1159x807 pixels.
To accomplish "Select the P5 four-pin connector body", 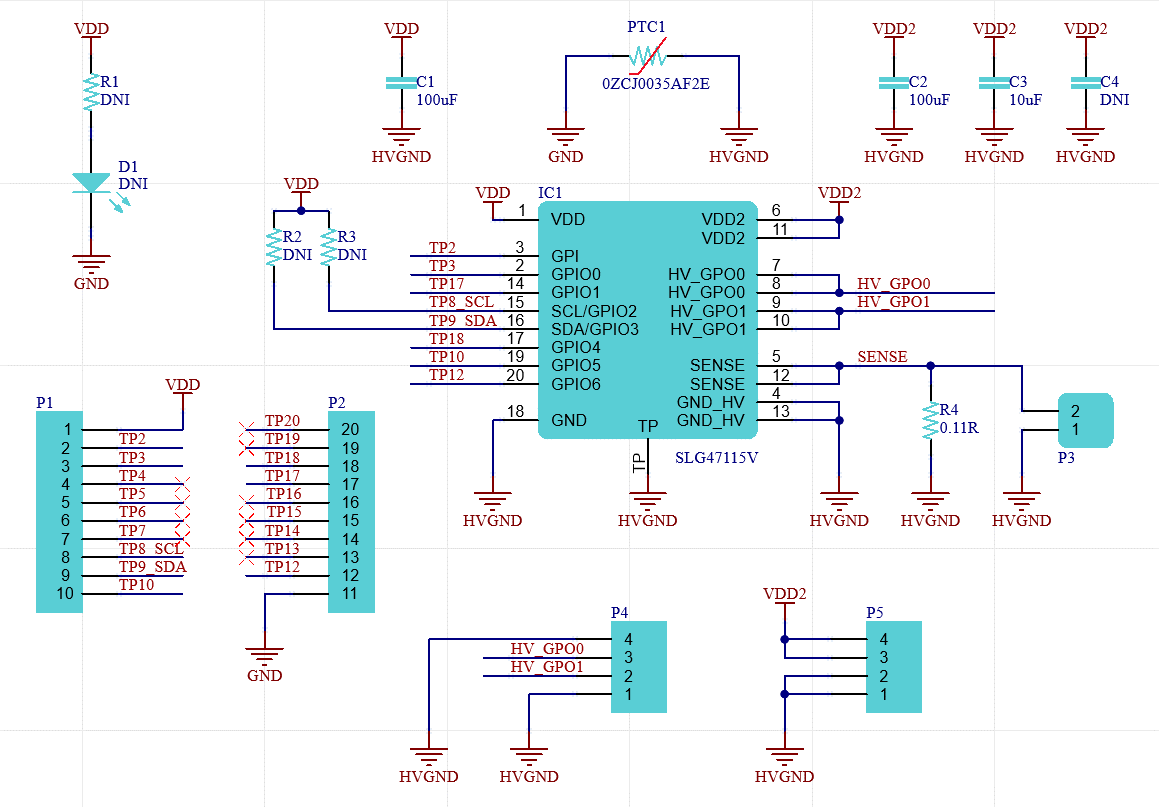I will (x=893, y=666).
